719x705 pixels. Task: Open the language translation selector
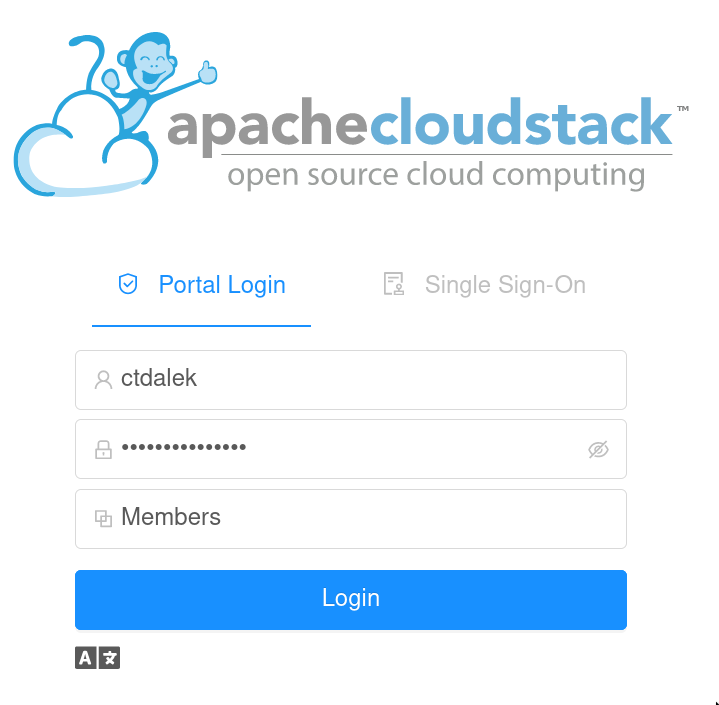click(98, 658)
